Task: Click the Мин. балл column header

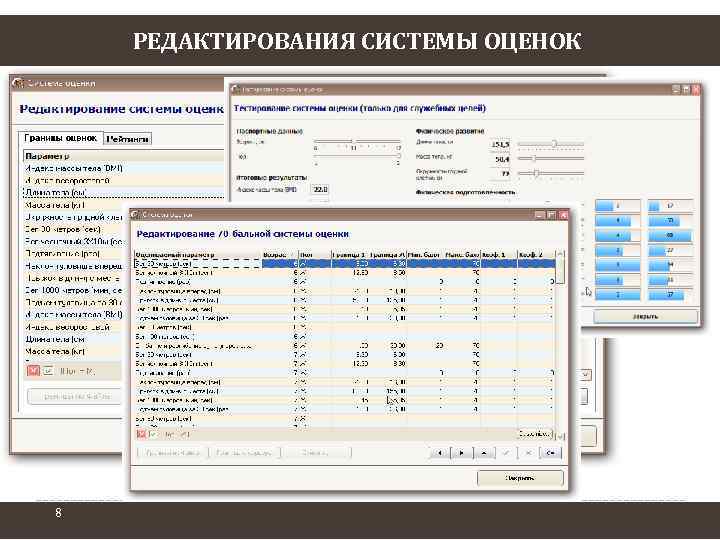Action: [425, 254]
